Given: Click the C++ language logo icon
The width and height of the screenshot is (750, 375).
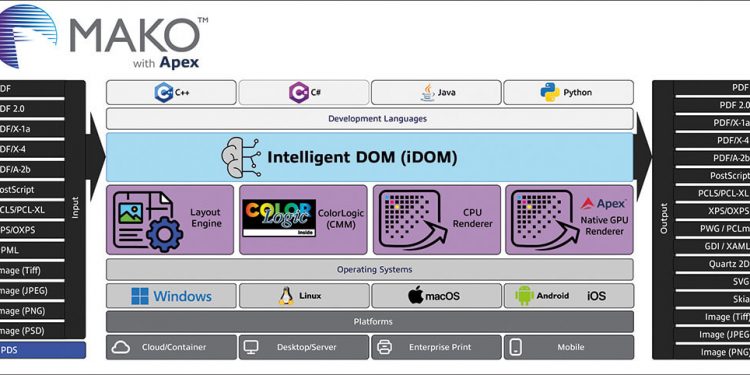Looking at the screenshot, I should coord(164,92).
